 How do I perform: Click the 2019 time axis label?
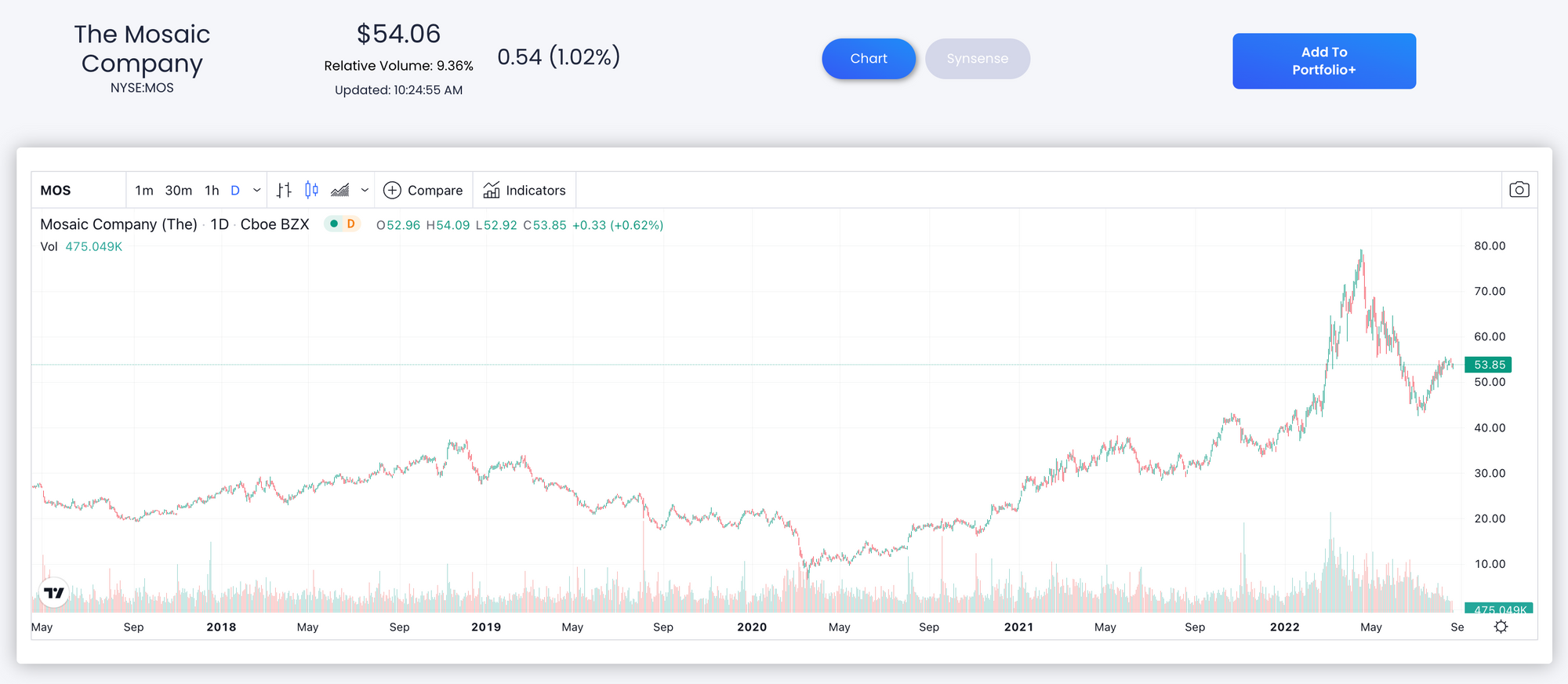486,627
